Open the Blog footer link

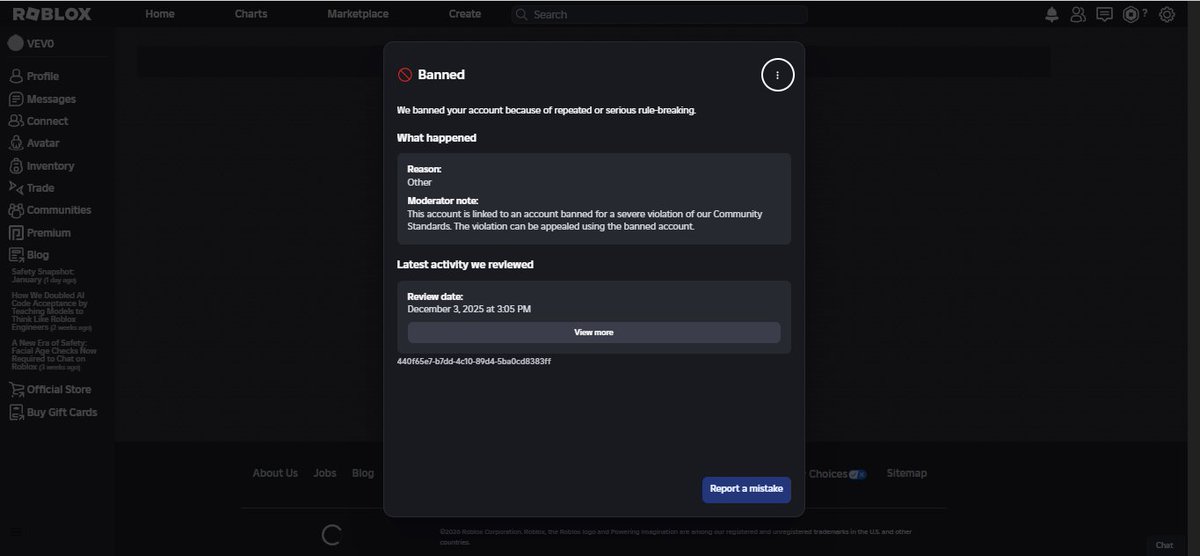(x=363, y=473)
